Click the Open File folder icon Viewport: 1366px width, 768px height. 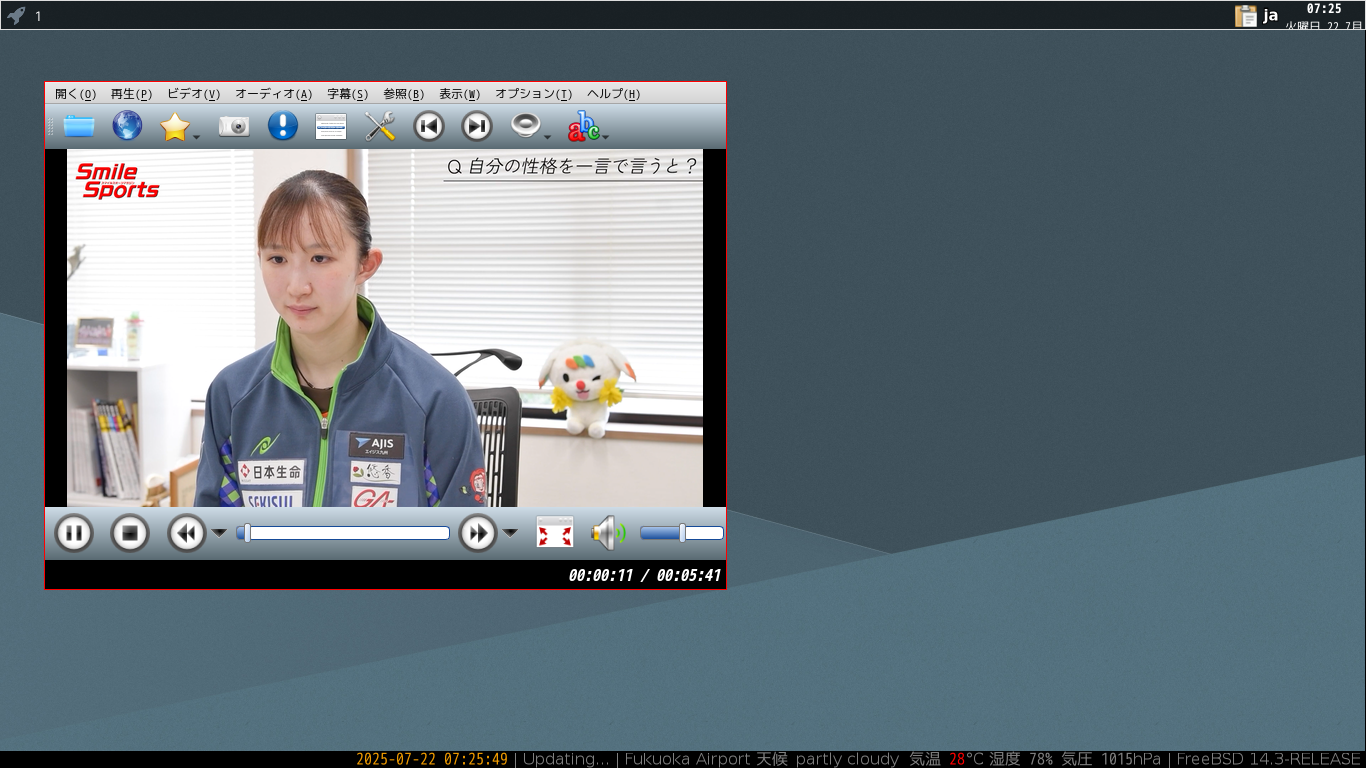[79, 126]
